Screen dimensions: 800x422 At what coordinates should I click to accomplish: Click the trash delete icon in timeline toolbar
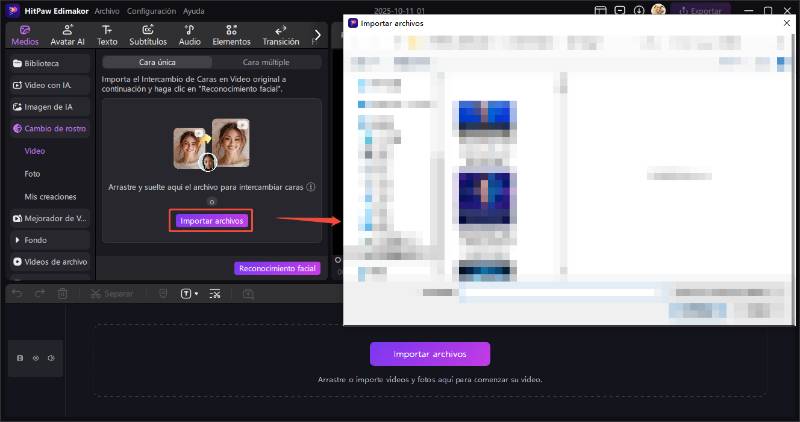[63, 294]
